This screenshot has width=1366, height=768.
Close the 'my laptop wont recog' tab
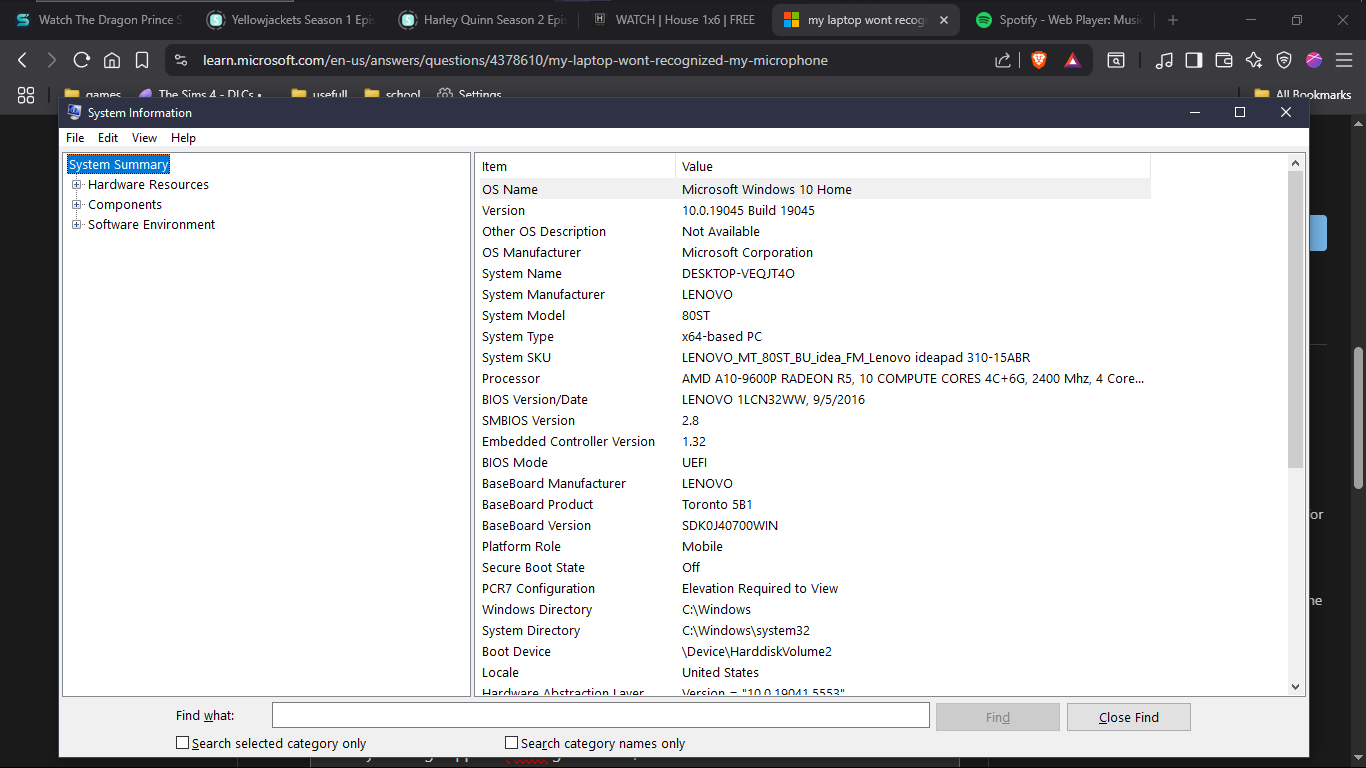(944, 20)
